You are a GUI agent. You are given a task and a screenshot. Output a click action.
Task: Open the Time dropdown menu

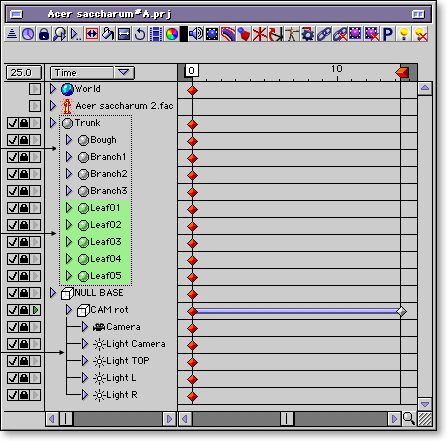pyautogui.click(x=92, y=73)
